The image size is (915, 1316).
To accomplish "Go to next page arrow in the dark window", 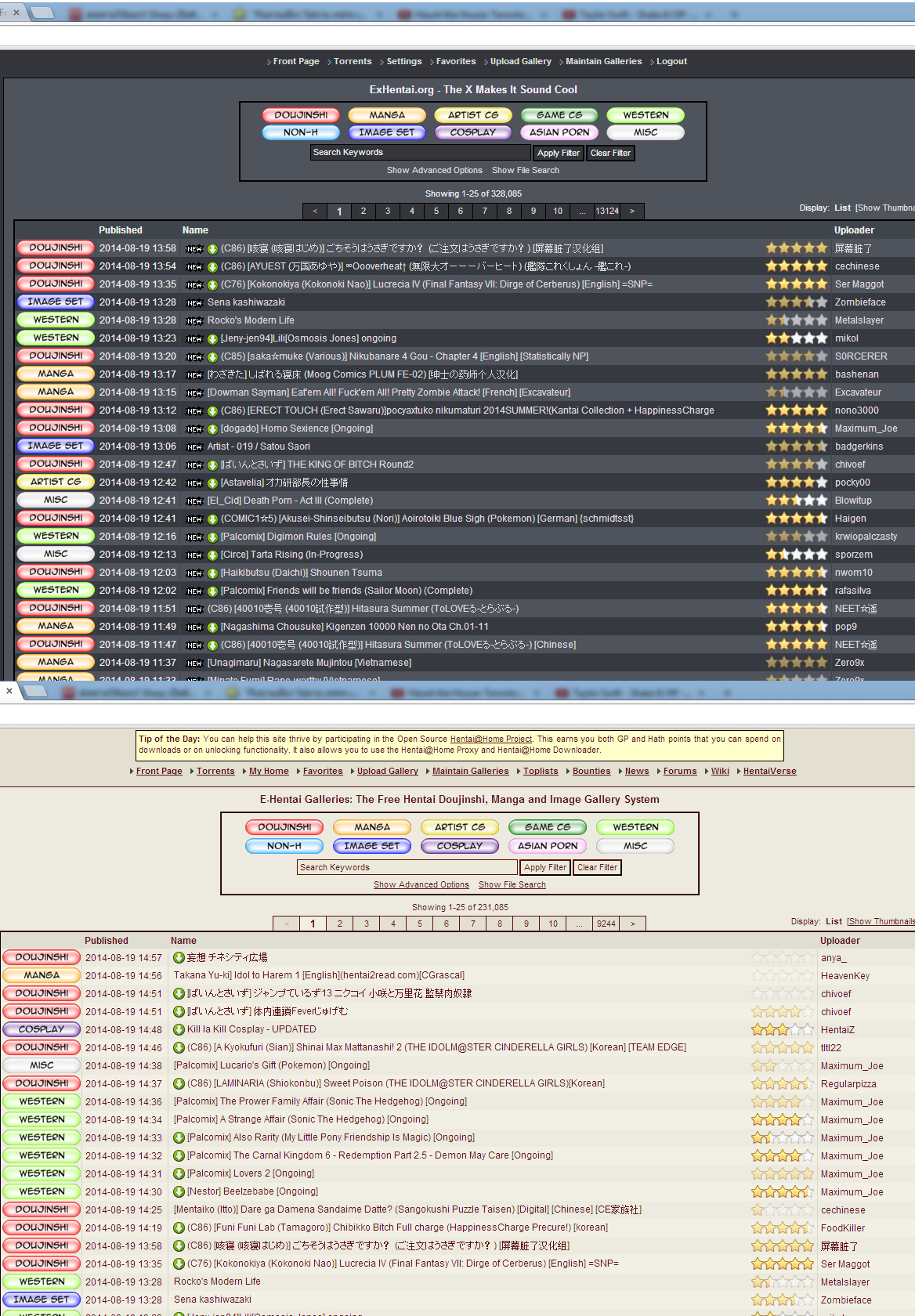I will click(632, 211).
